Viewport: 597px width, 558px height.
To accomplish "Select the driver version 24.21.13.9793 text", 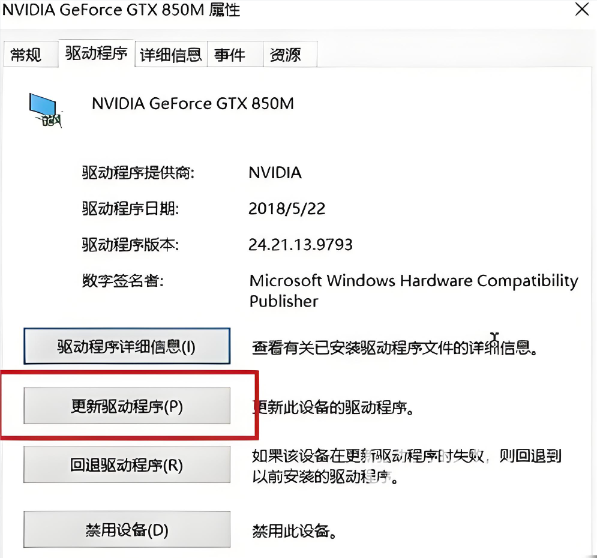I will pos(300,244).
